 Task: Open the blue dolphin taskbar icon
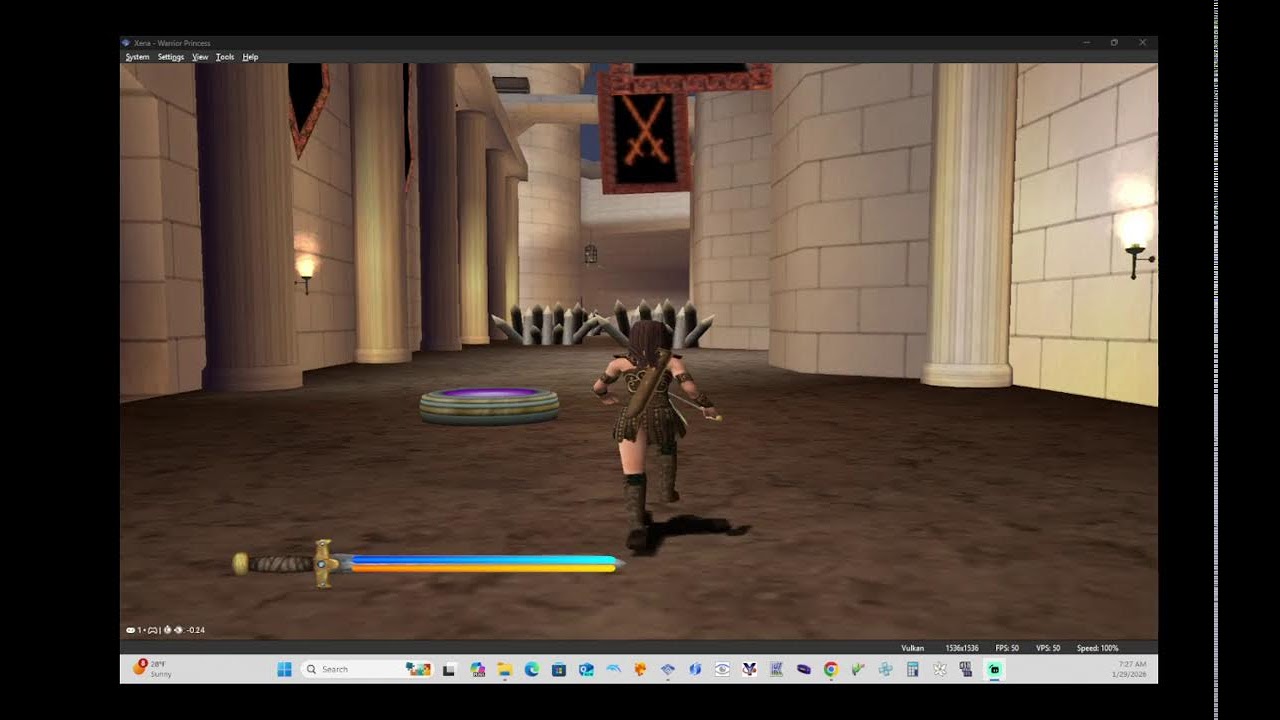613,669
